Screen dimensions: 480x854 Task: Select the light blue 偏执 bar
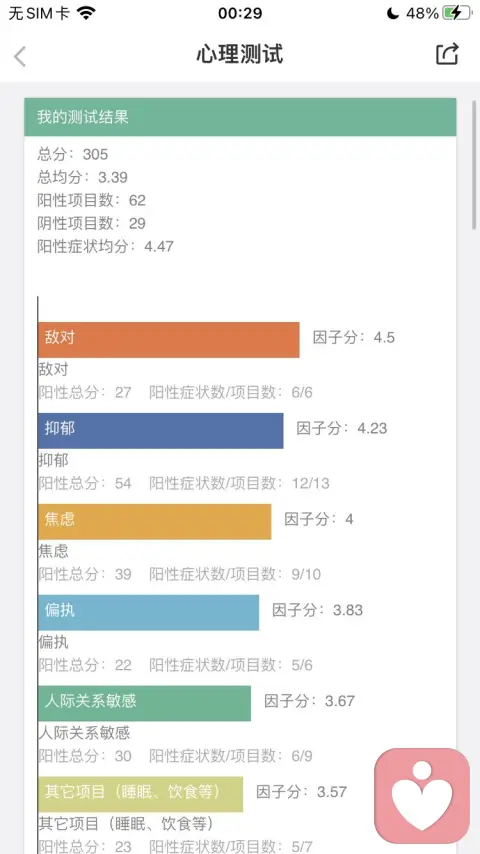[149, 613]
